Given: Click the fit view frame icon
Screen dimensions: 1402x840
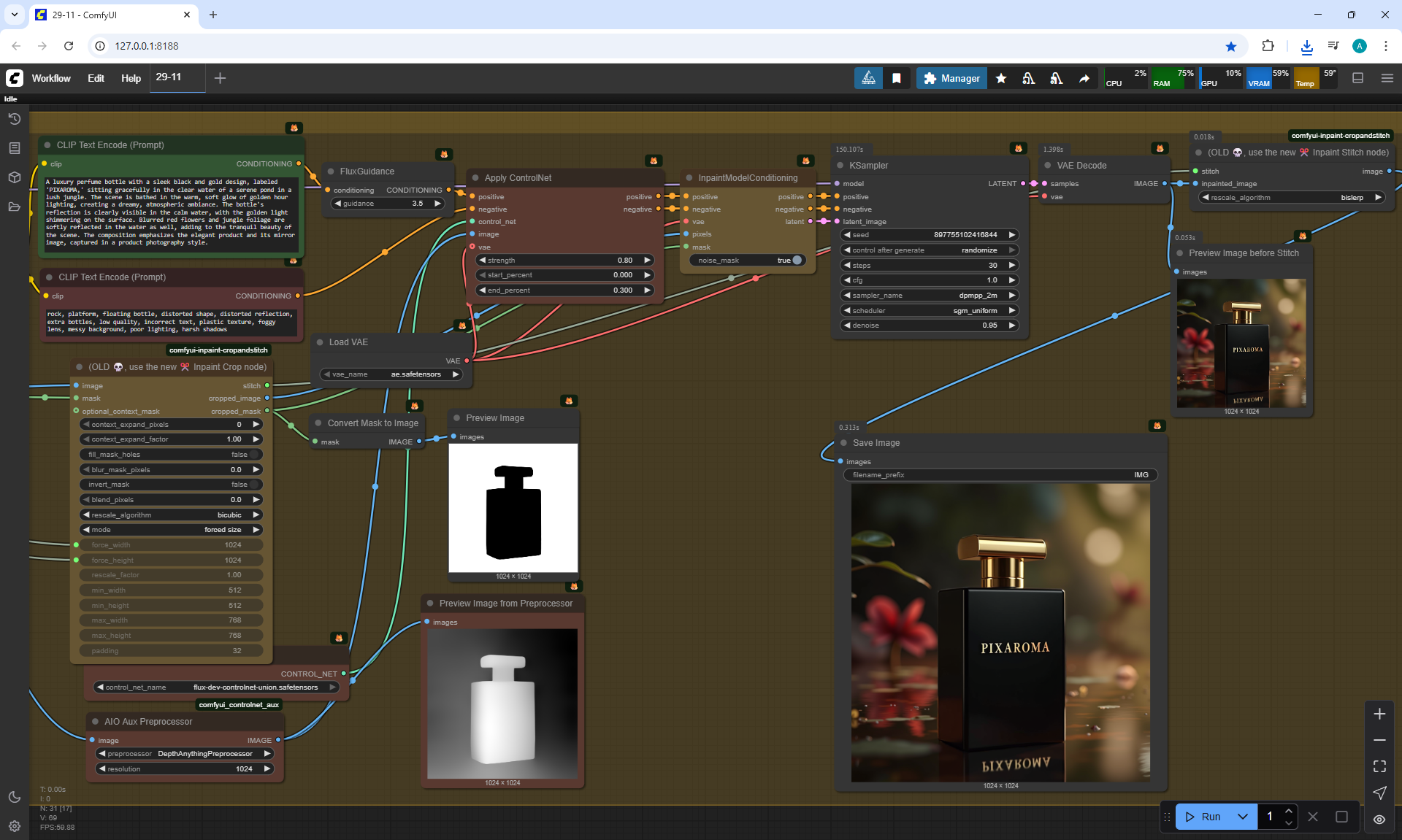Looking at the screenshot, I should point(1379,766).
